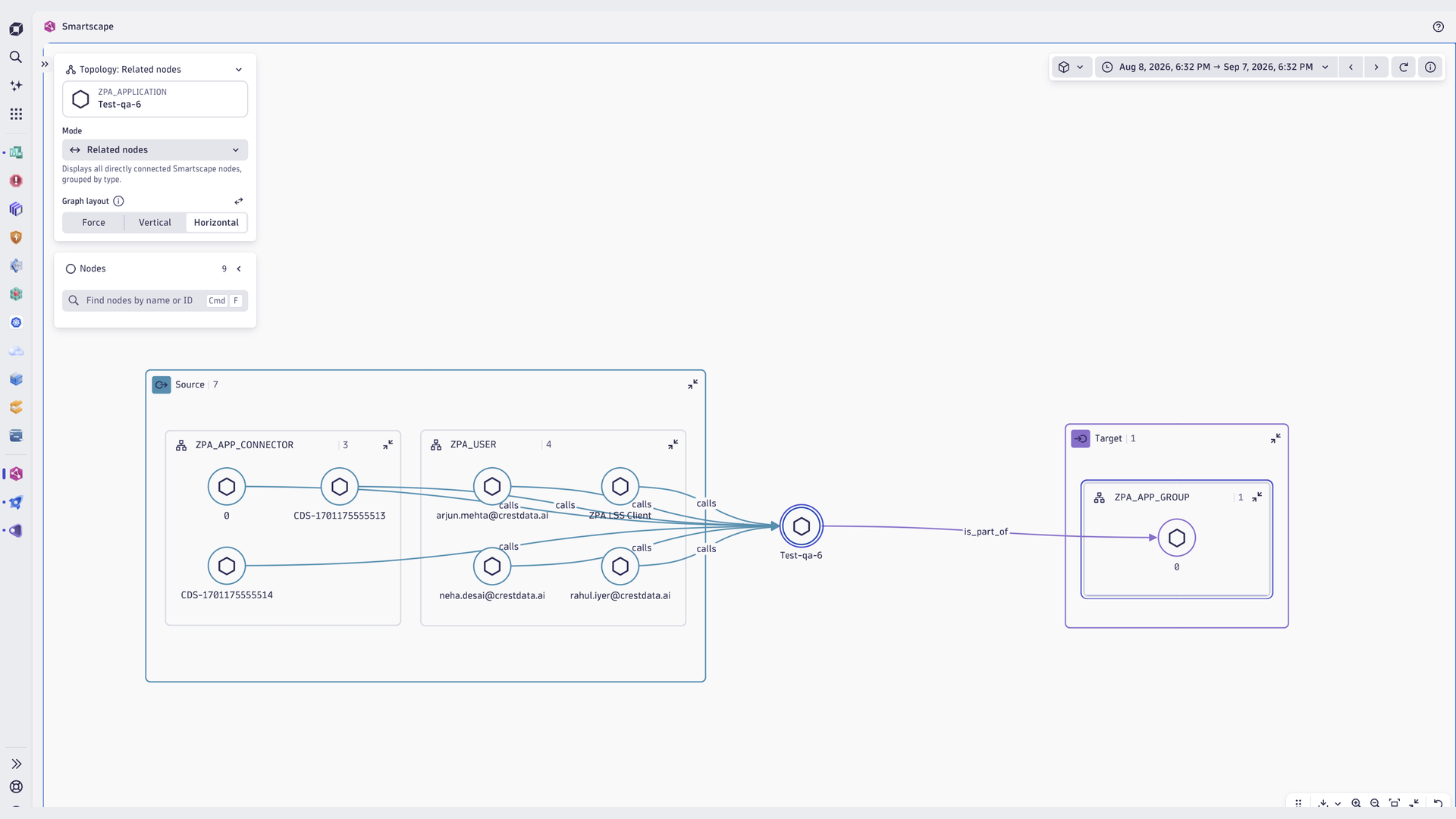Collapse the Target group box

point(1276,438)
